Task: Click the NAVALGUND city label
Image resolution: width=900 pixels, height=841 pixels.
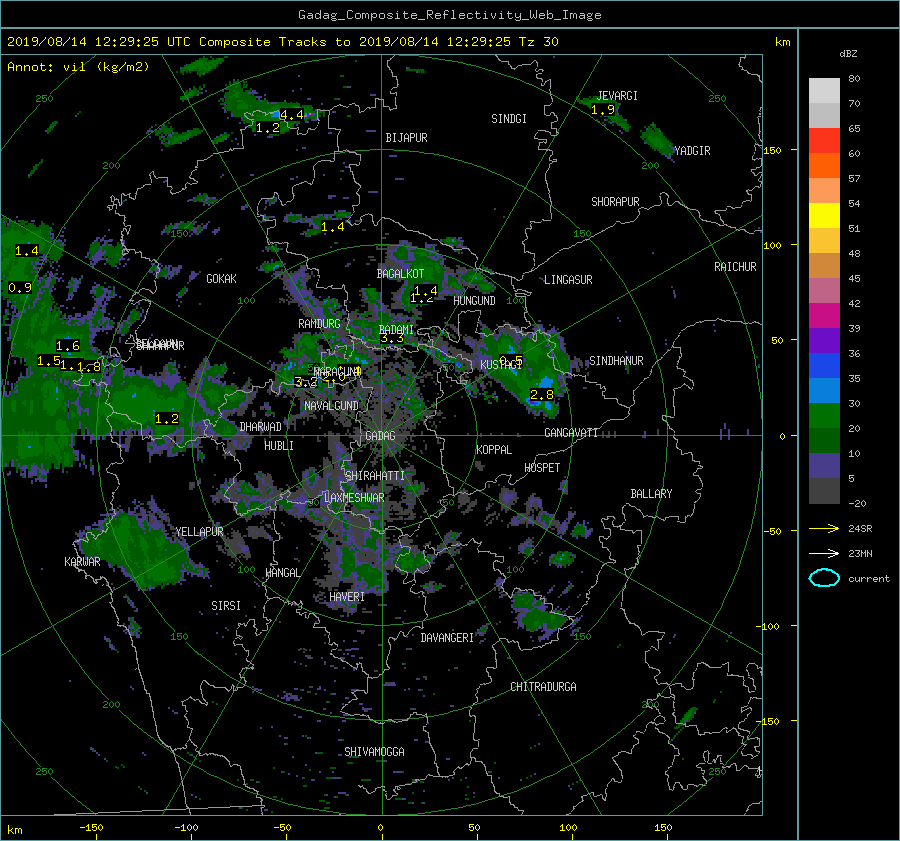Action: pos(331,406)
